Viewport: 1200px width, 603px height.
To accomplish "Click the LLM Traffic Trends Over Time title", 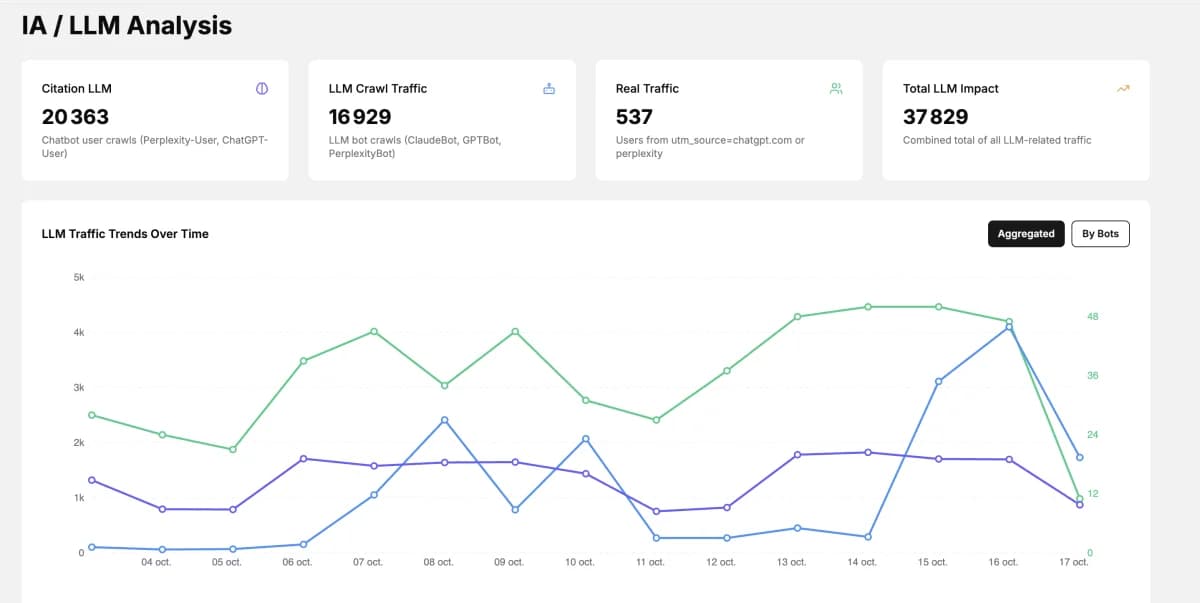I will [125, 234].
